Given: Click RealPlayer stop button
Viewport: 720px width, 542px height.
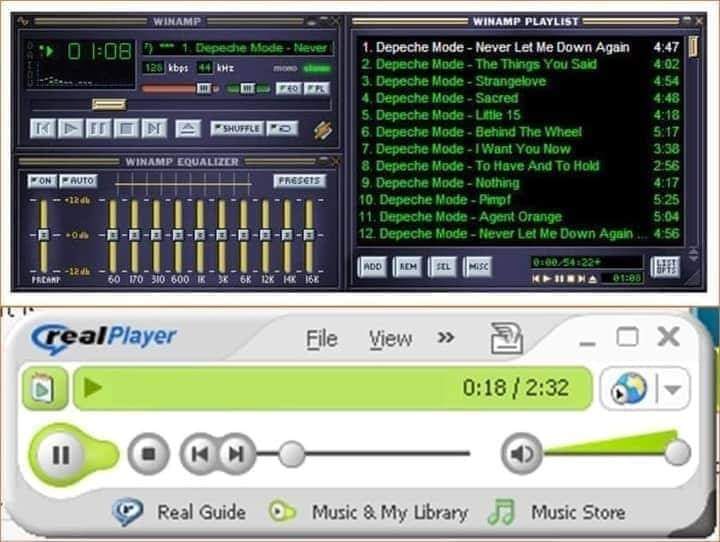Looking at the screenshot, I should pos(148,454).
